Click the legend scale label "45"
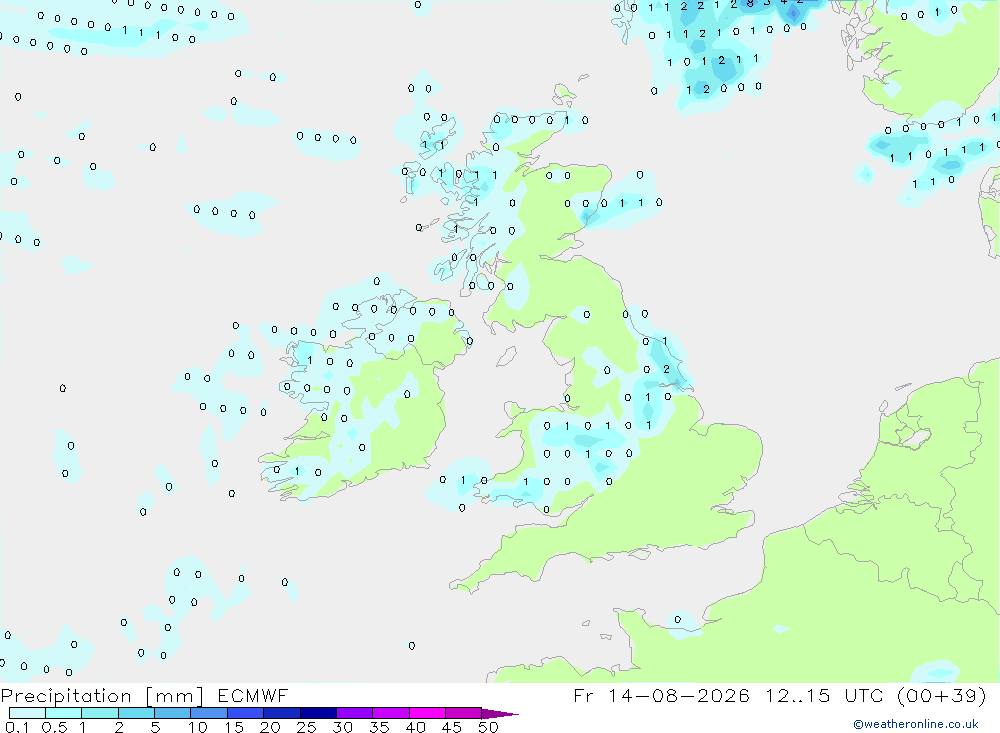 452,727
